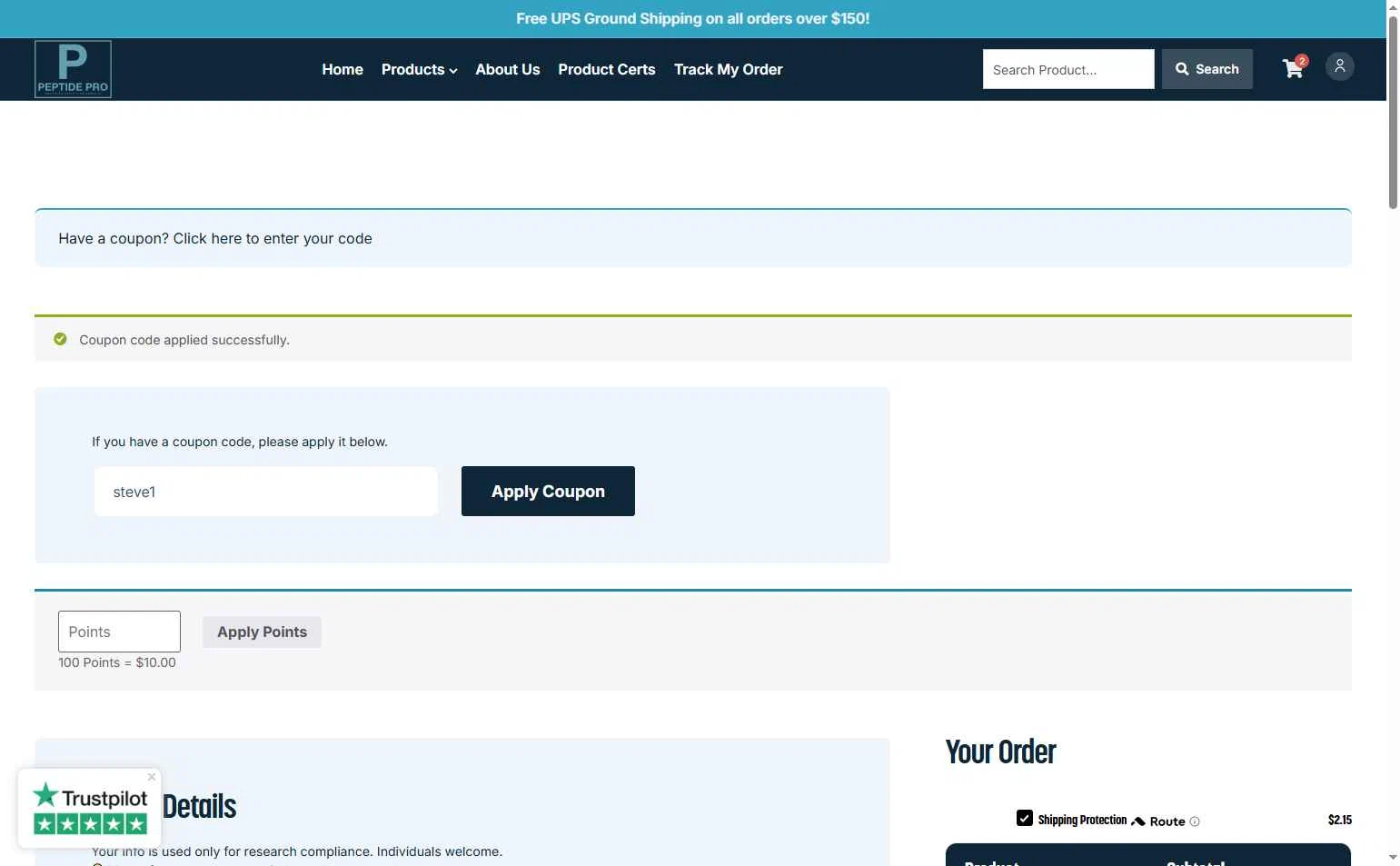Focus the Points input field
The height and width of the screenshot is (866, 1400).
pos(119,632)
